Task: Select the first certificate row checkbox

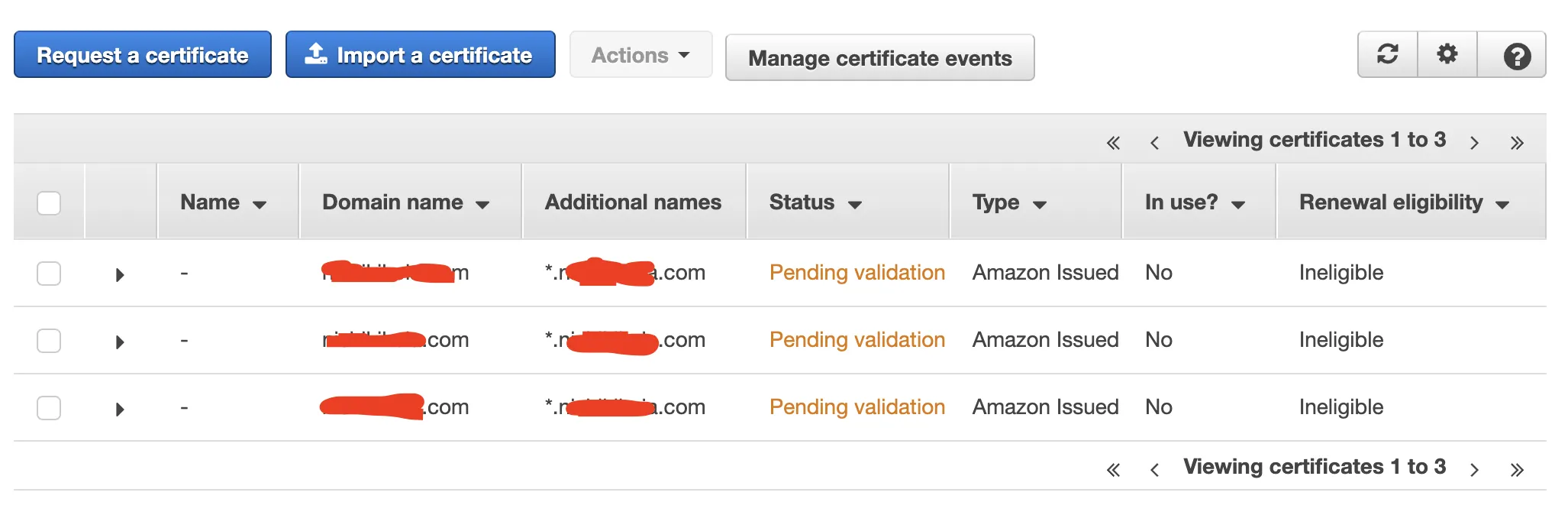Action: 49,274
